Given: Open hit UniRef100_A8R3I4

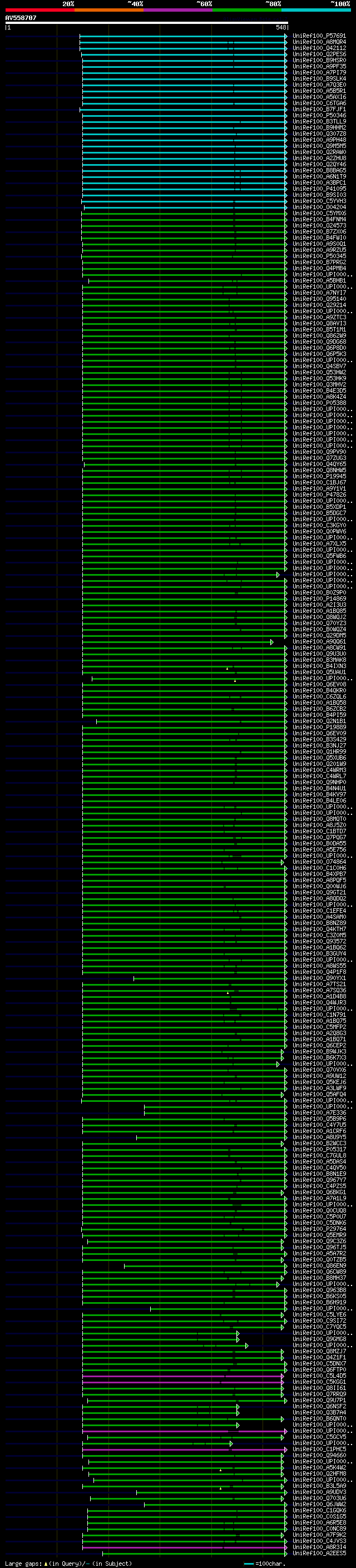Looking at the screenshot, I should 319,1547.
